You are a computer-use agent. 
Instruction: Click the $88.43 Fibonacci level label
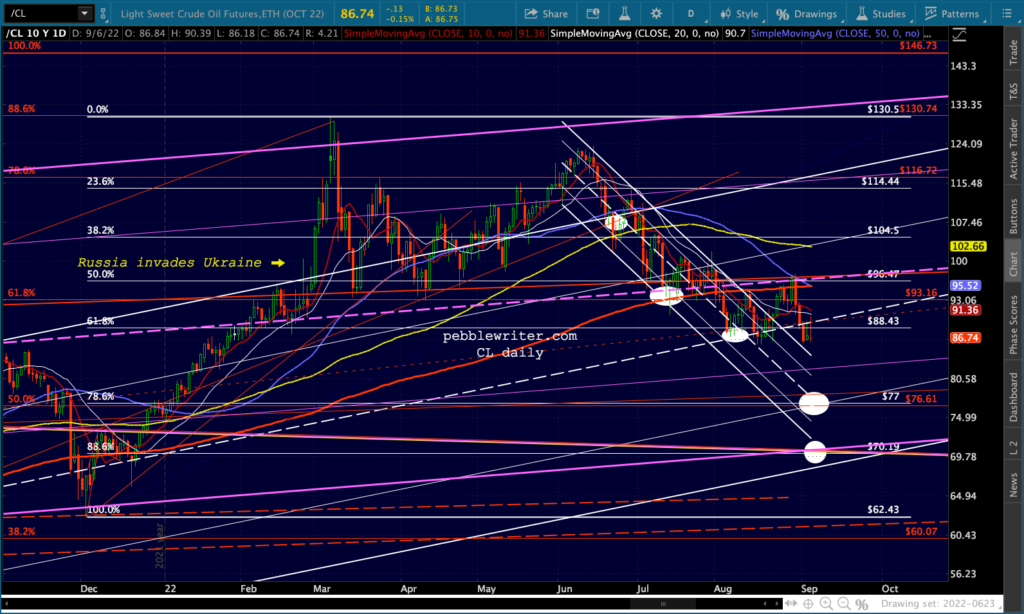[x=883, y=321]
